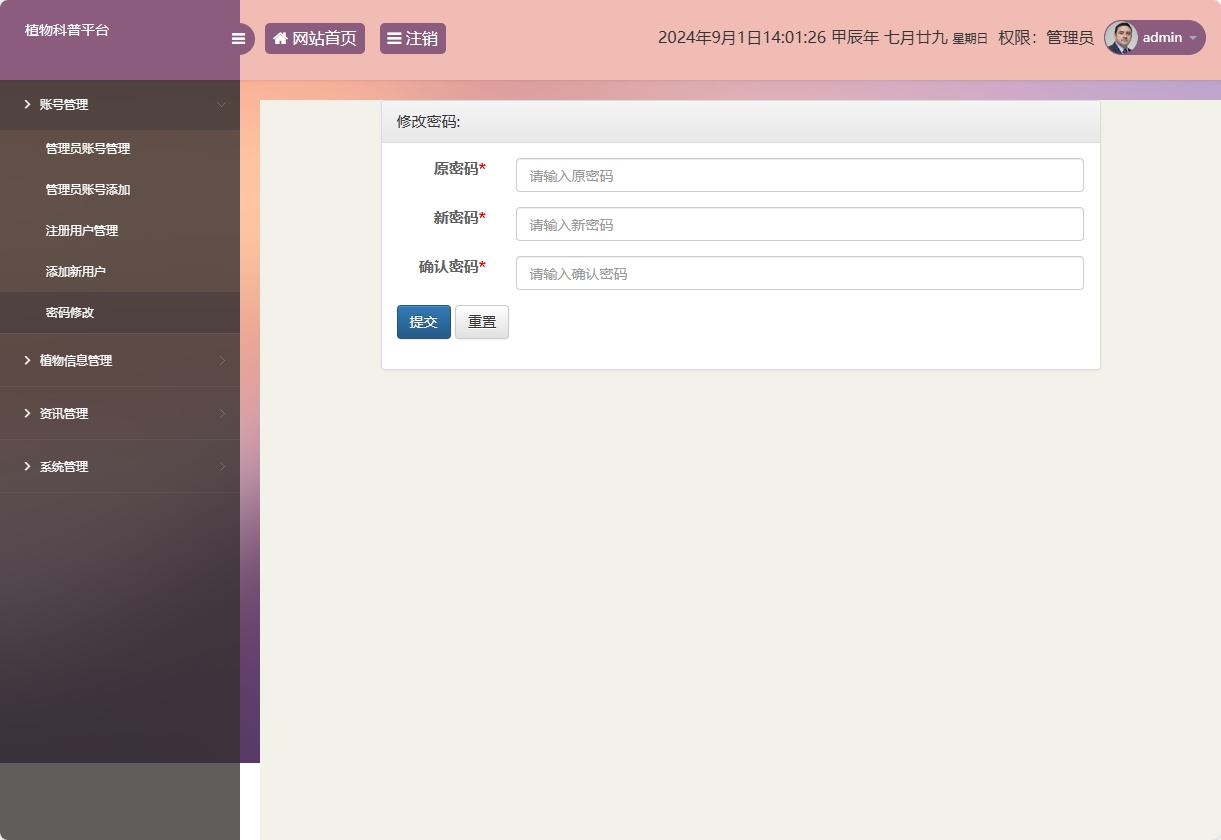Collapse the 账号管理 menu section
1221x840 pixels.
click(x=120, y=105)
